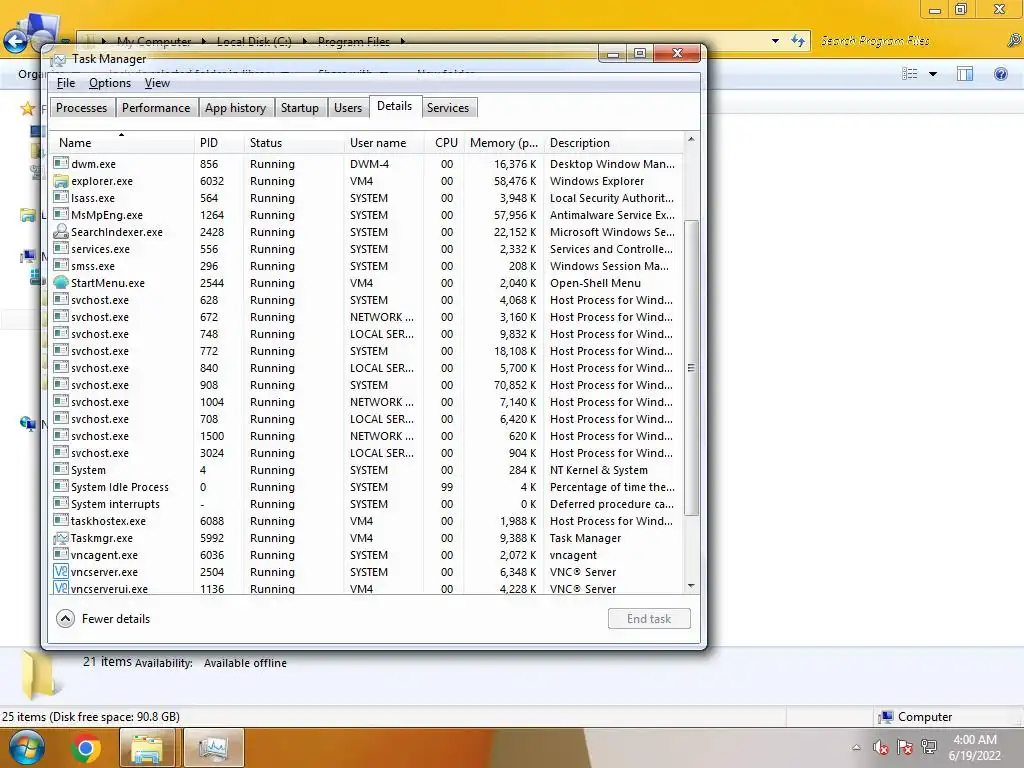Switch to the Startup tab

point(300,108)
